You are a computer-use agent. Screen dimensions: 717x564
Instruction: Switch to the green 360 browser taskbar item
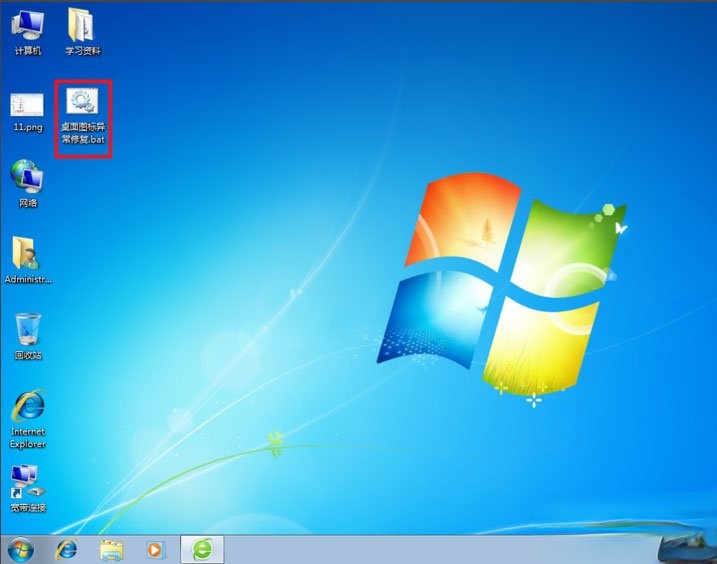[202, 549]
